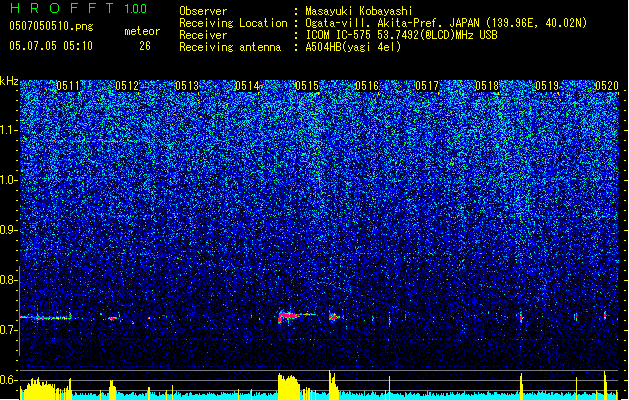Click the A504HB(yagi 4el) antenna text
Viewport: 629px width, 400px height.
[353, 47]
